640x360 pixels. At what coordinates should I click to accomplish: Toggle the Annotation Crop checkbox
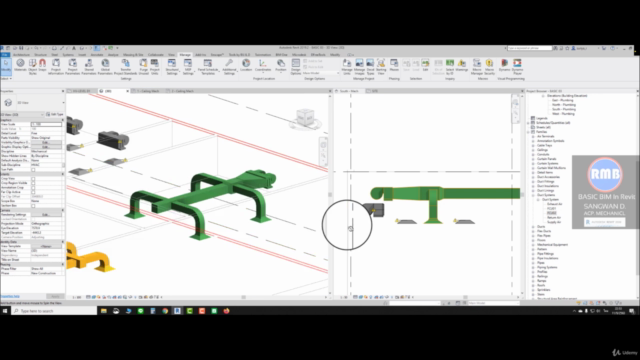coord(33,187)
